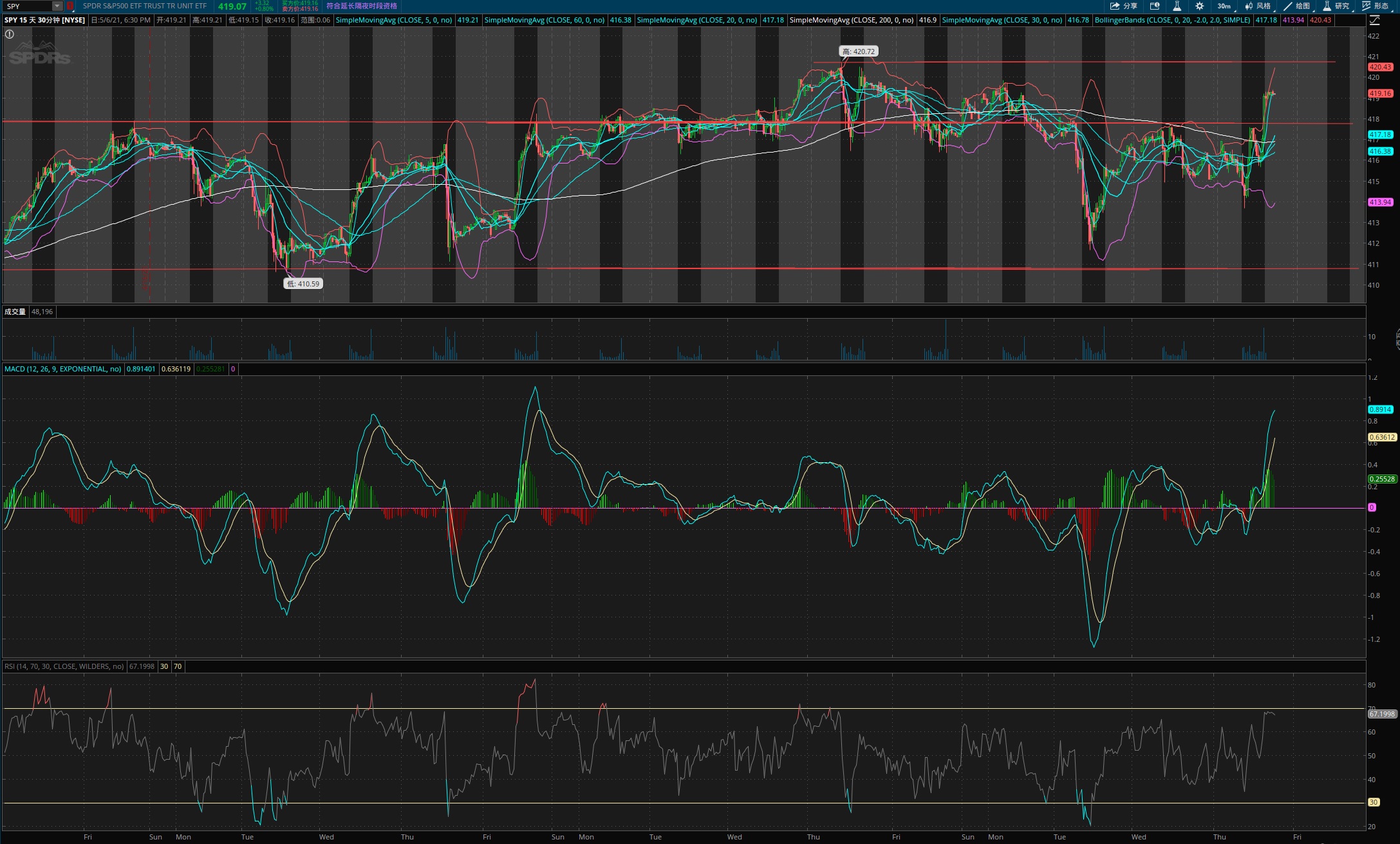Click the bid price (买方价) 419.16
This screenshot has height=844, width=1400.
click(300, 3)
